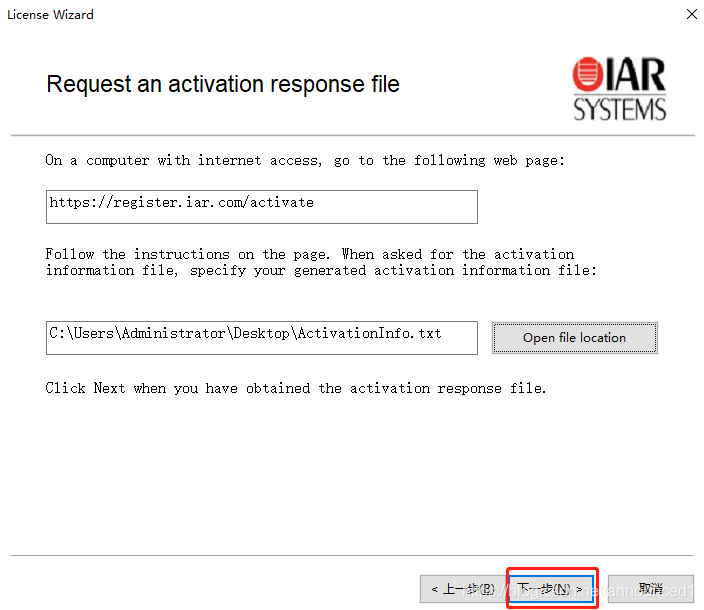Image resolution: width=704 pixels, height=610 pixels.
Task: Click the 'Request an activation response file' heading
Action: tap(223, 84)
